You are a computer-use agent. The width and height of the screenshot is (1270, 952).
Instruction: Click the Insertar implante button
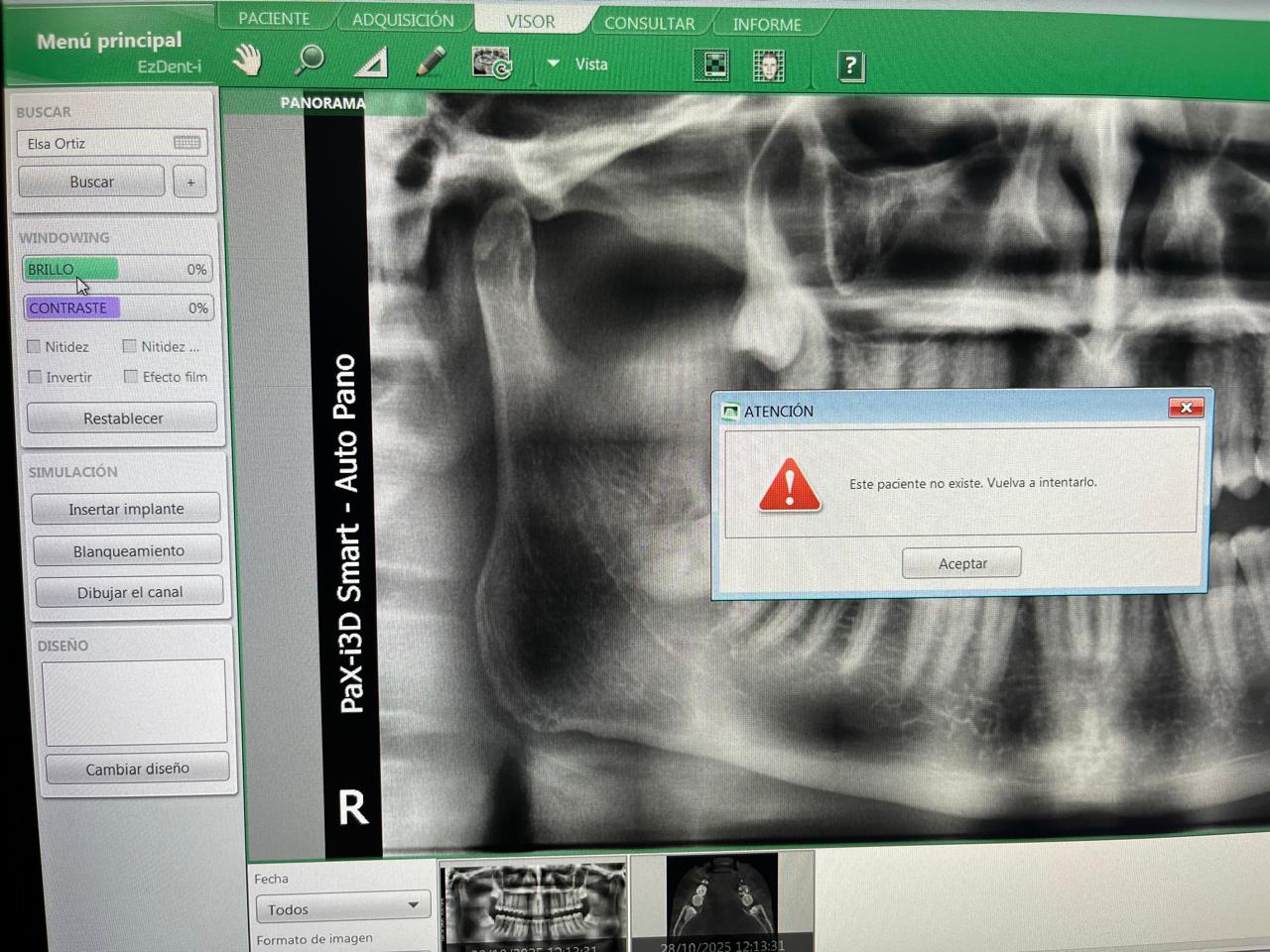(x=126, y=509)
